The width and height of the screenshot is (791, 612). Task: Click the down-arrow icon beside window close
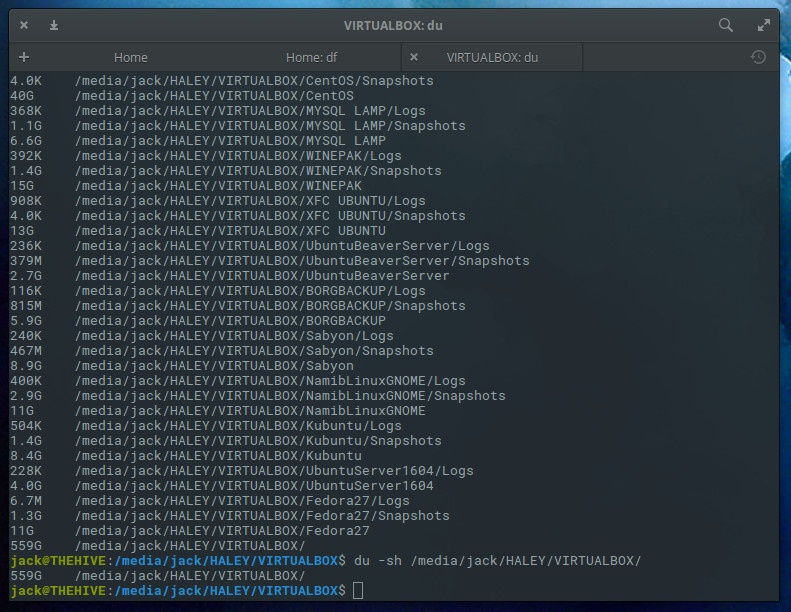[x=54, y=25]
